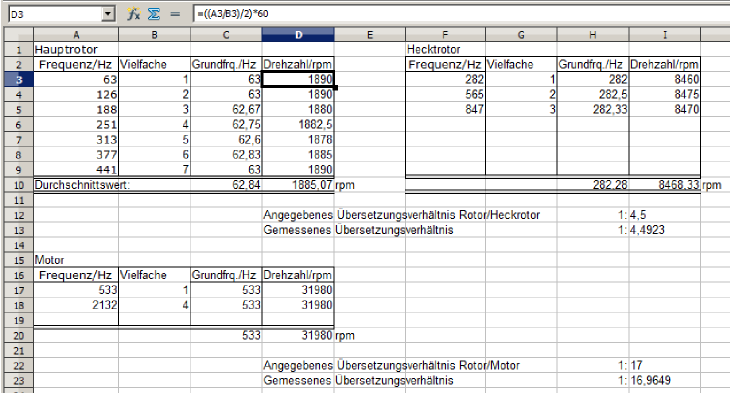Select column F header

click(x=446, y=35)
